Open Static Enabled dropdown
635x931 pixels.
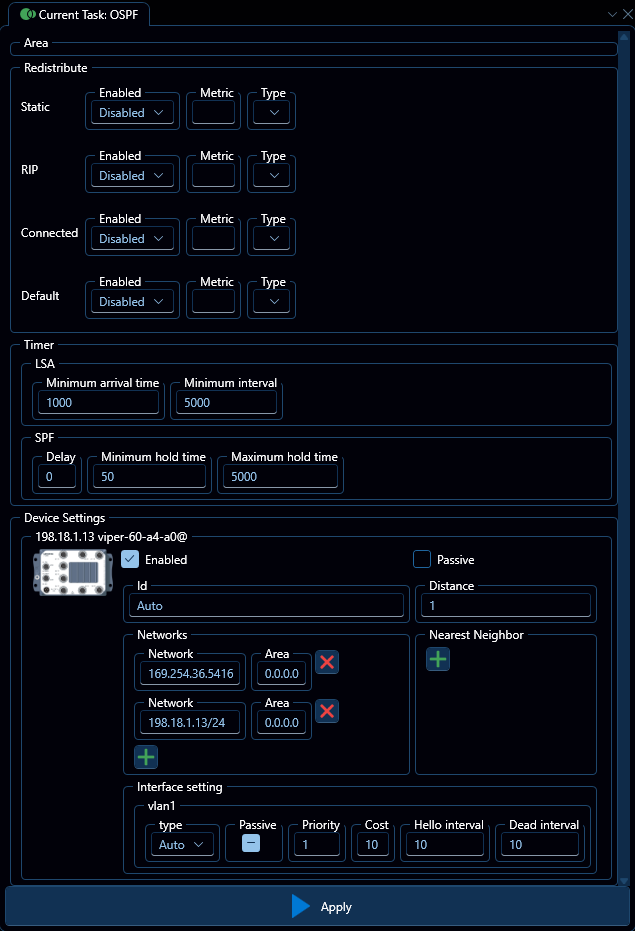(132, 112)
